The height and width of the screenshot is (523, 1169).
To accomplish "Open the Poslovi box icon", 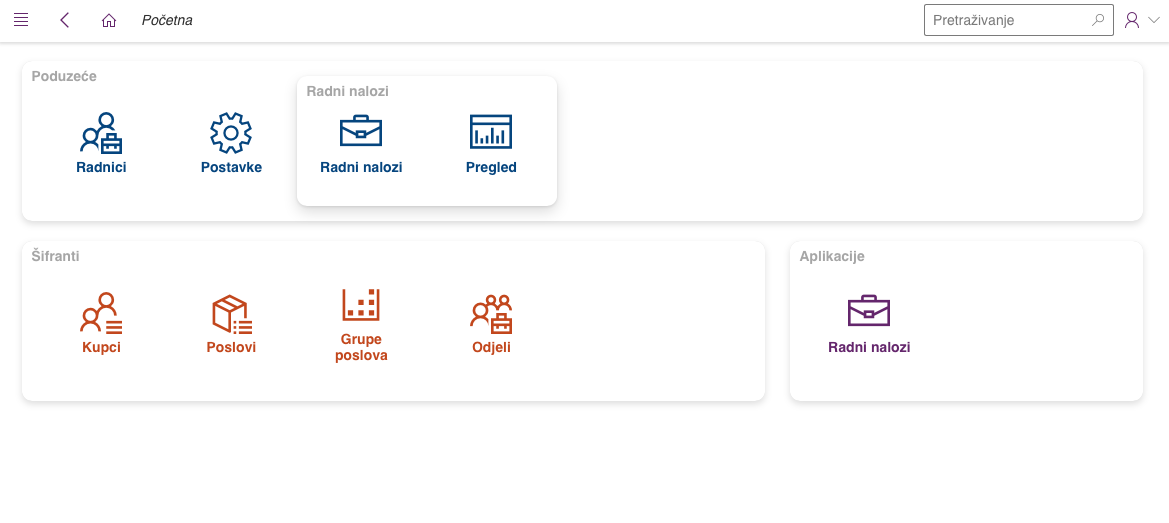I will [231, 313].
